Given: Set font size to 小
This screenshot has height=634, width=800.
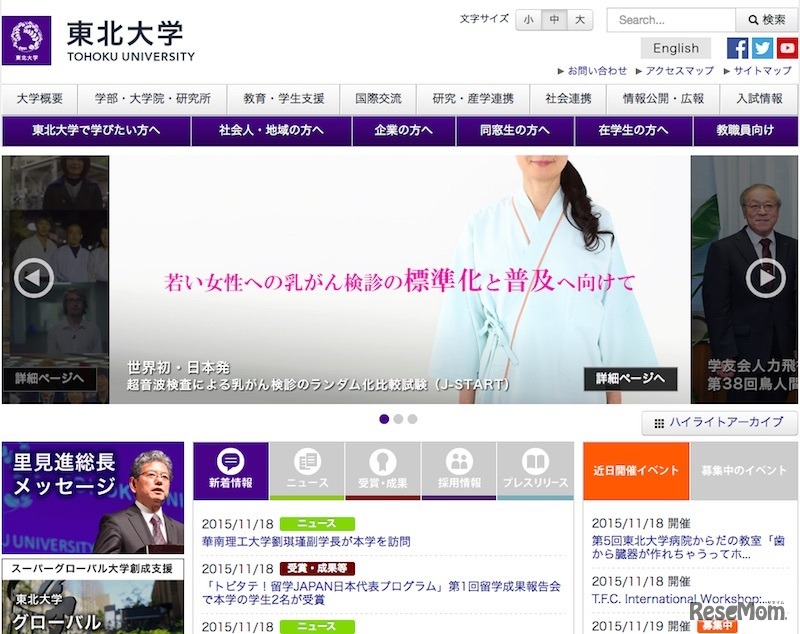Looking at the screenshot, I should pos(528,20).
